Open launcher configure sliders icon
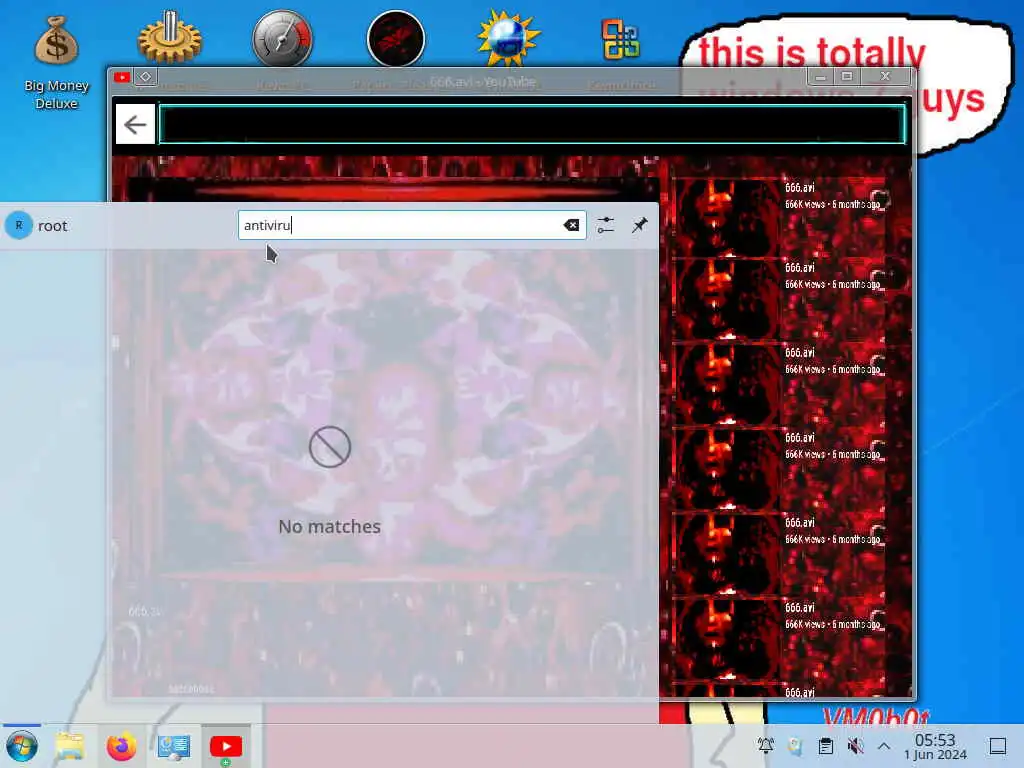The height and width of the screenshot is (768, 1024). [x=605, y=225]
